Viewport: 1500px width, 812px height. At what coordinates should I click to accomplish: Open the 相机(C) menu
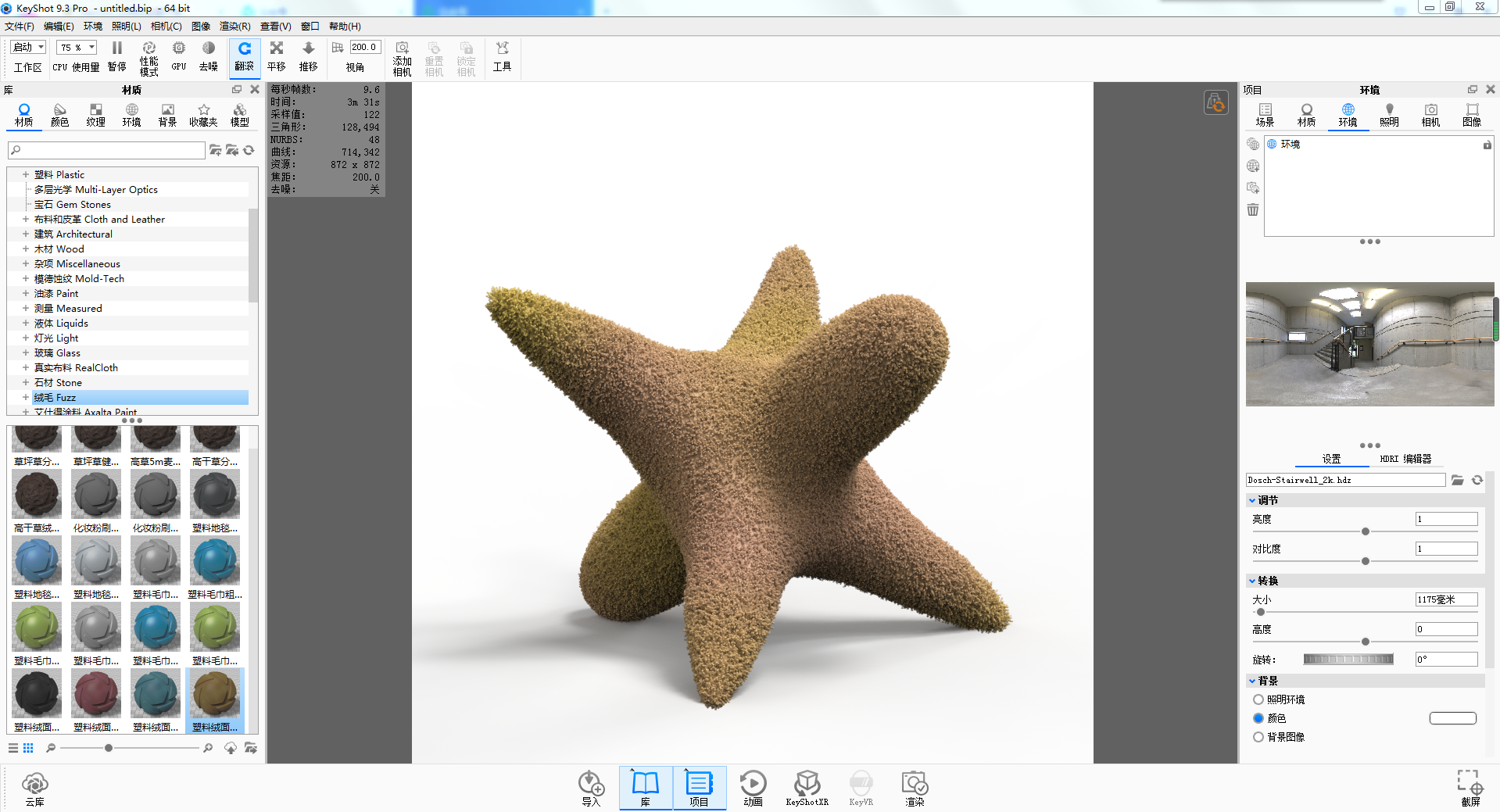click(166, 27)
